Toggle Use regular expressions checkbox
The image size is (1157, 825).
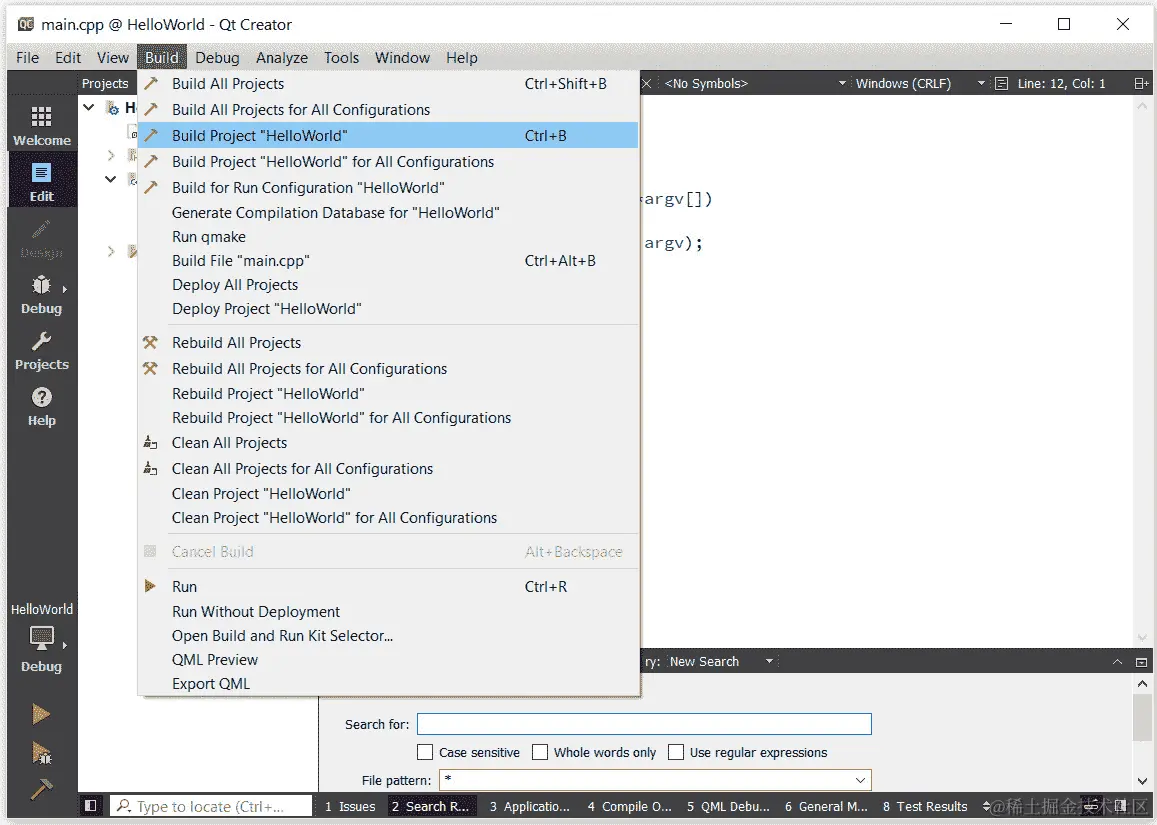676,752
